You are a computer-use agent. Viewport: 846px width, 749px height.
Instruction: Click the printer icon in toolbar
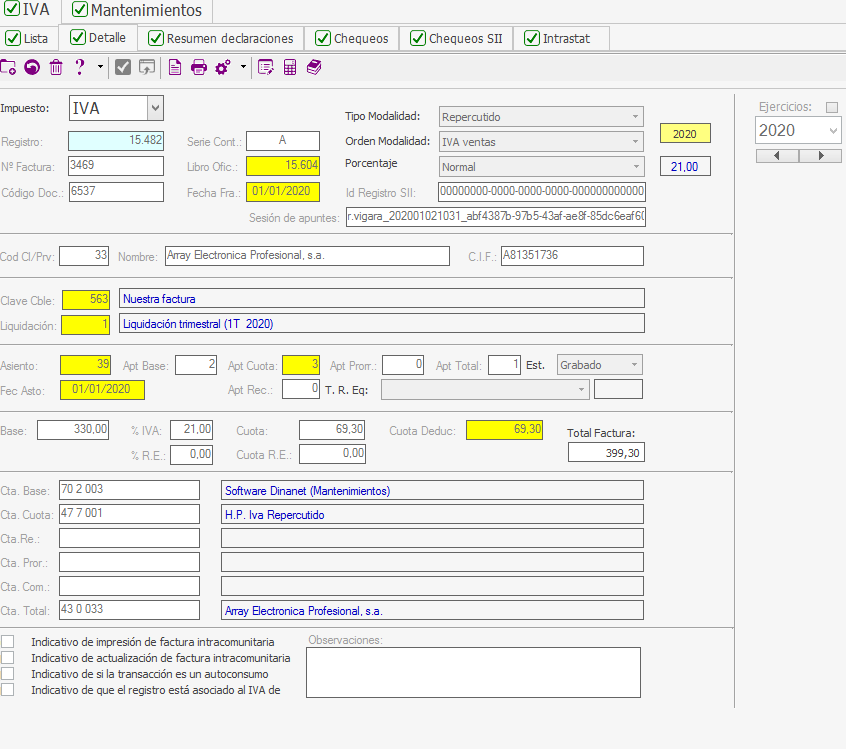pos(199,68)
